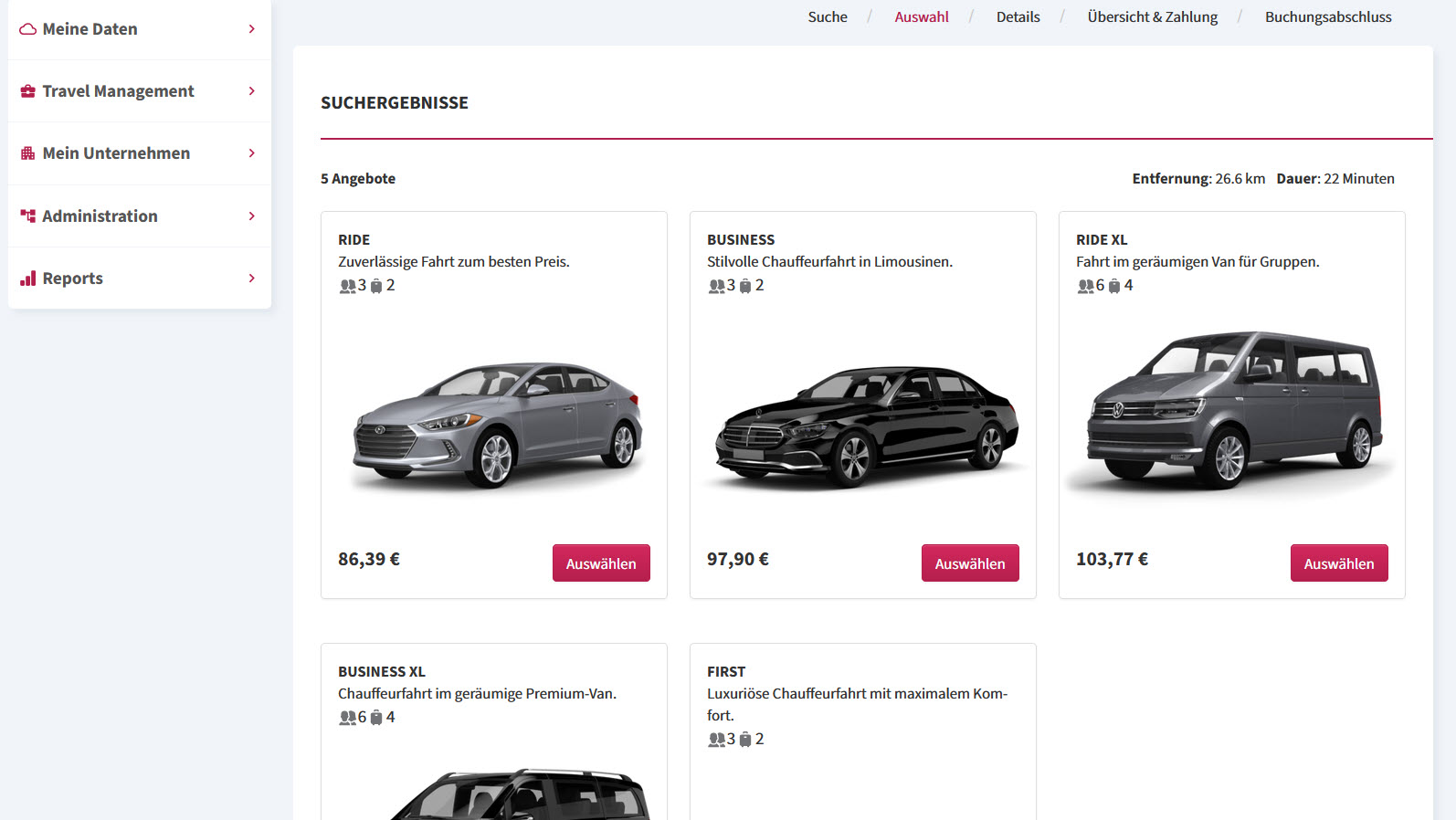Click the grey VW van image
The height and width of the screenshot is (820, 1456).
pyautogui.click(x=1233, y=409)
